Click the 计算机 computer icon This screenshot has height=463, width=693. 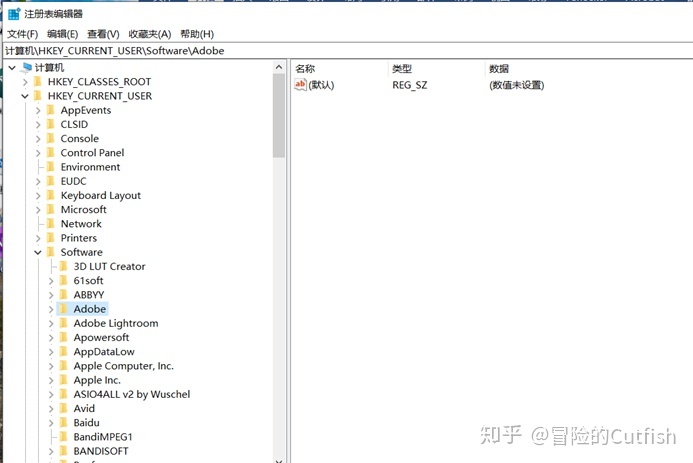point(27,67)
